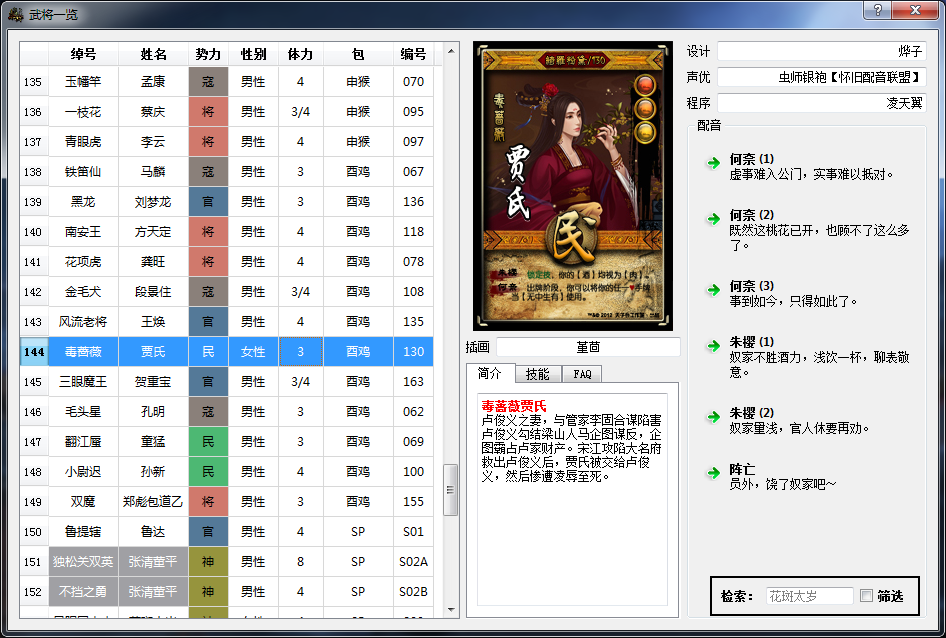
Task: Select the highlighted 毒蔷薇 cell
Action: coord(83,352)
